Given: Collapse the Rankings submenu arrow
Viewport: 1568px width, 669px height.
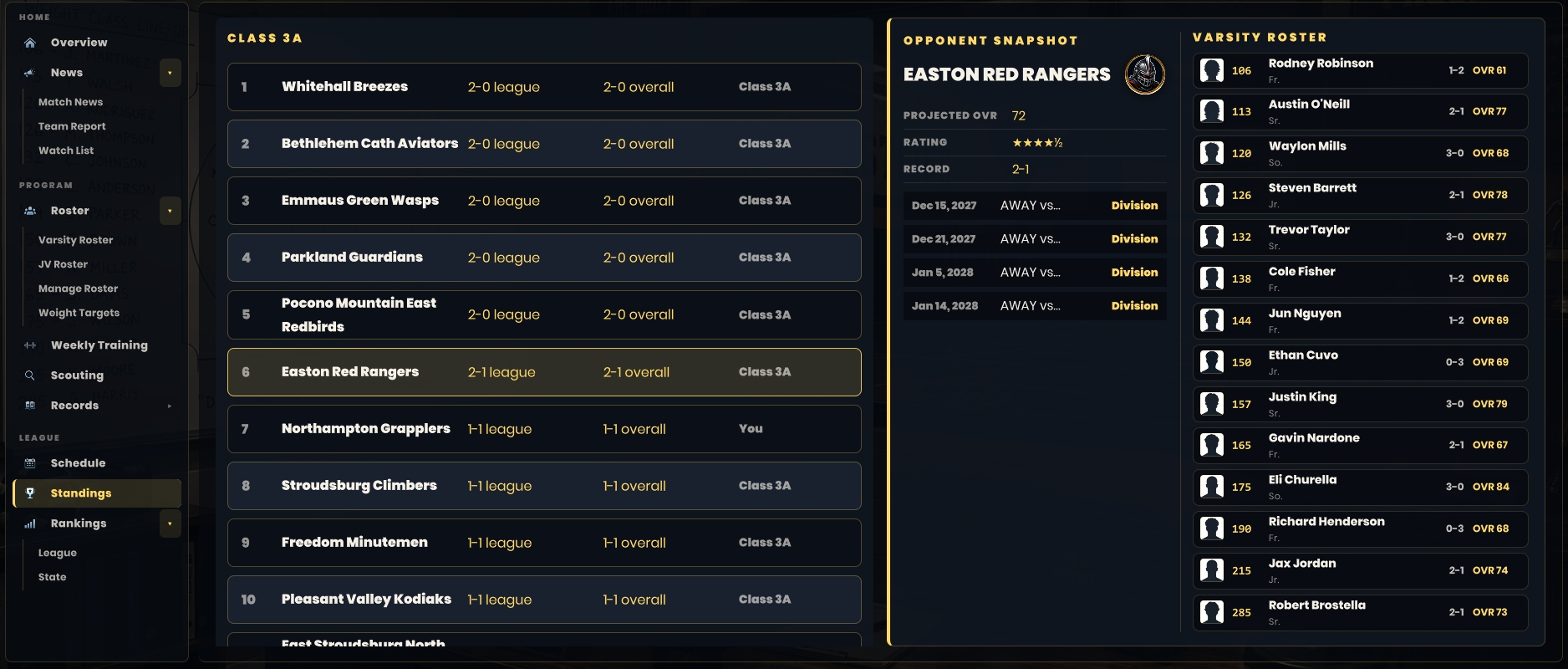Looking at the screenshot, I should click(x=170, y=523).
